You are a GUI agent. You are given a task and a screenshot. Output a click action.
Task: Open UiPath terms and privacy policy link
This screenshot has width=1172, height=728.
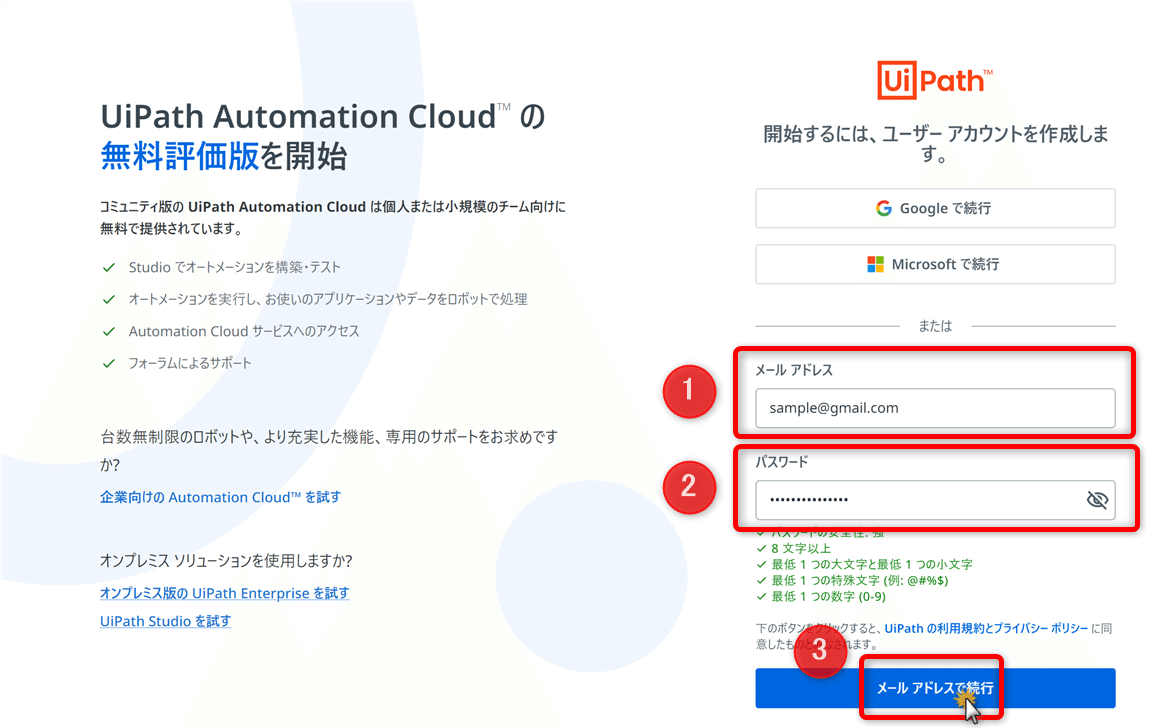click(986, 629)
